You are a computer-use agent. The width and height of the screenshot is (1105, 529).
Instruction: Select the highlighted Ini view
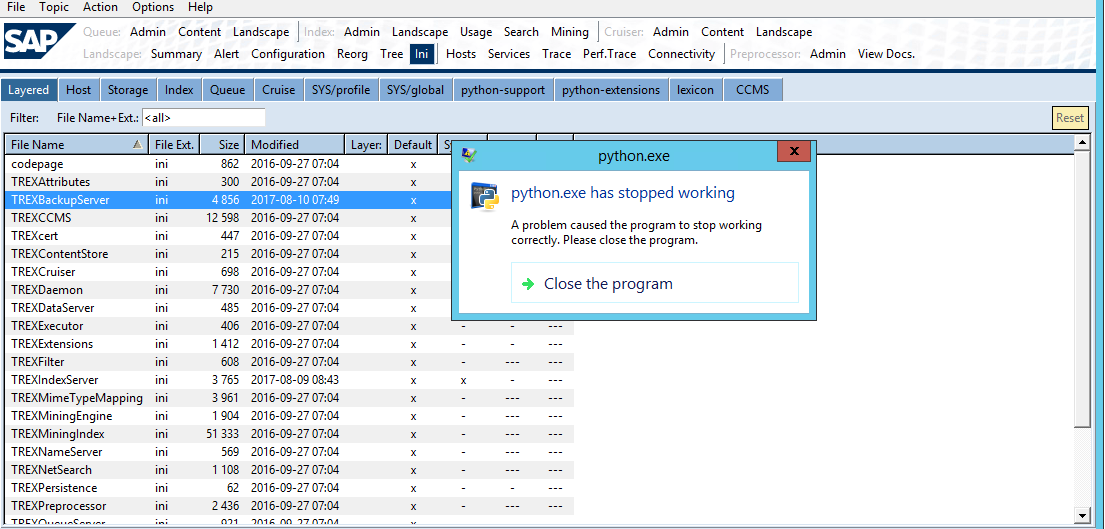pos(421,54)
